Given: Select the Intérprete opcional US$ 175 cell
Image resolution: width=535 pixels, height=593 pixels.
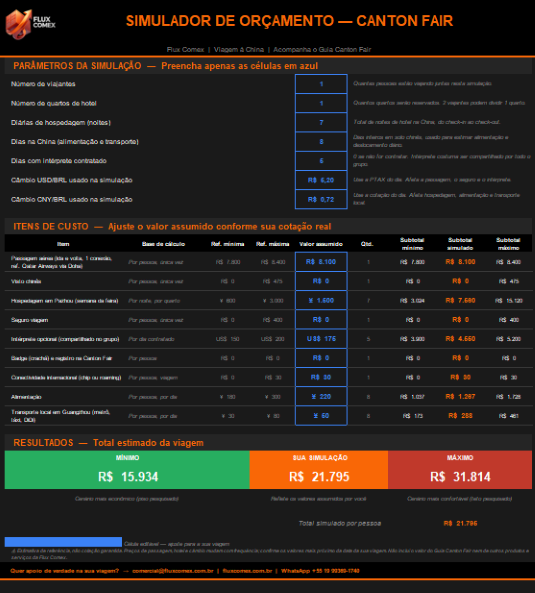Looking at the screenshot, I should click(x=321, y=339).
